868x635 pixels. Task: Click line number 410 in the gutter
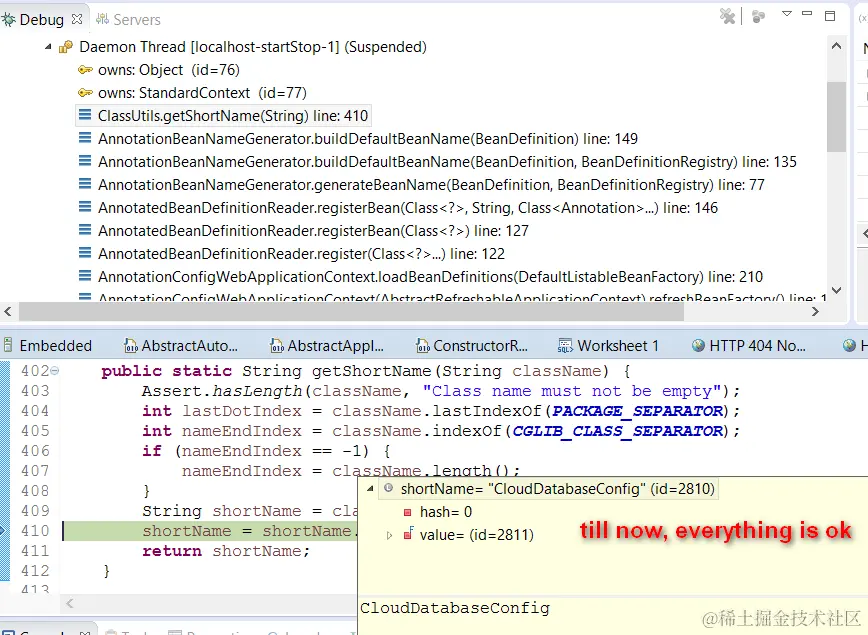pos(35,531)
